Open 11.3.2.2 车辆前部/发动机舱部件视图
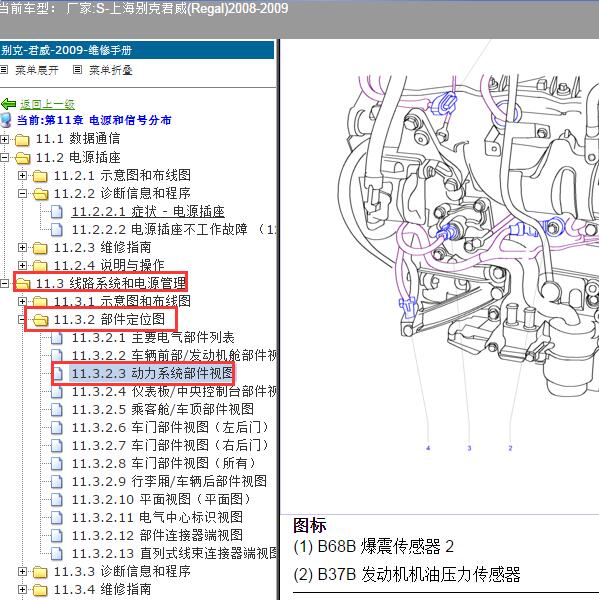 pos(174,355)
